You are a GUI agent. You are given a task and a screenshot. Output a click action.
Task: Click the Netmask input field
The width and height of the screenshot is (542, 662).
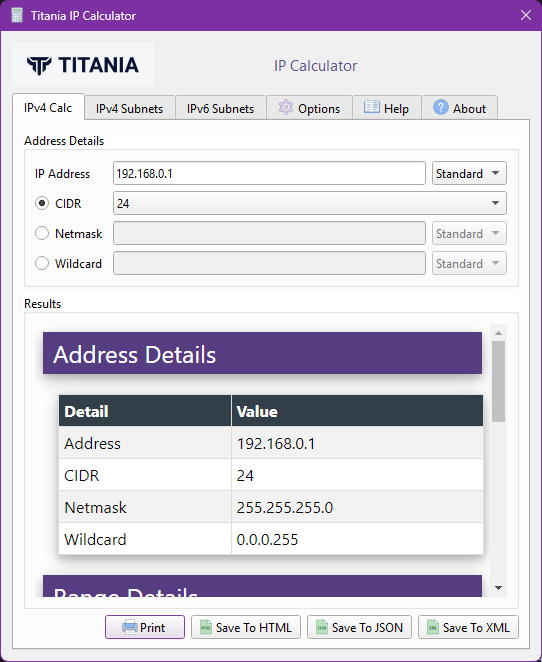pyautogui.click(x=269, y=233)
